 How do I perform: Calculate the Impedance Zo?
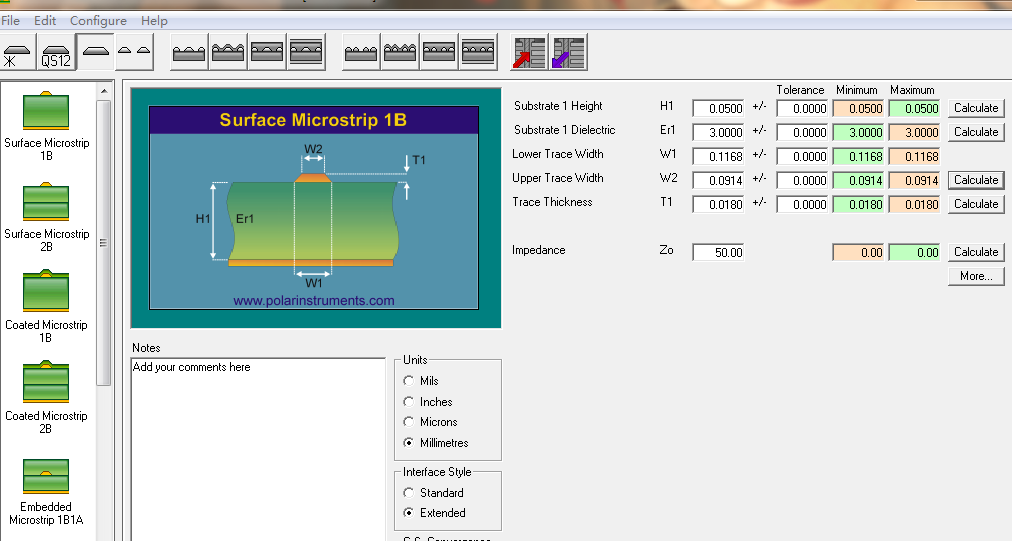(976, 252)
